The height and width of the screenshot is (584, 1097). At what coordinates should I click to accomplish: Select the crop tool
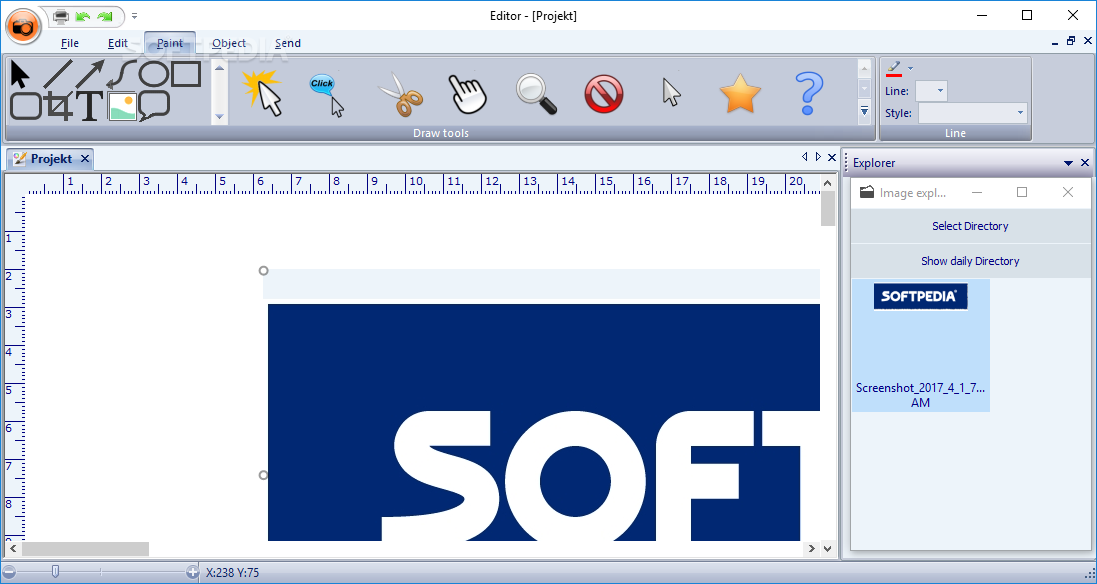59,106
